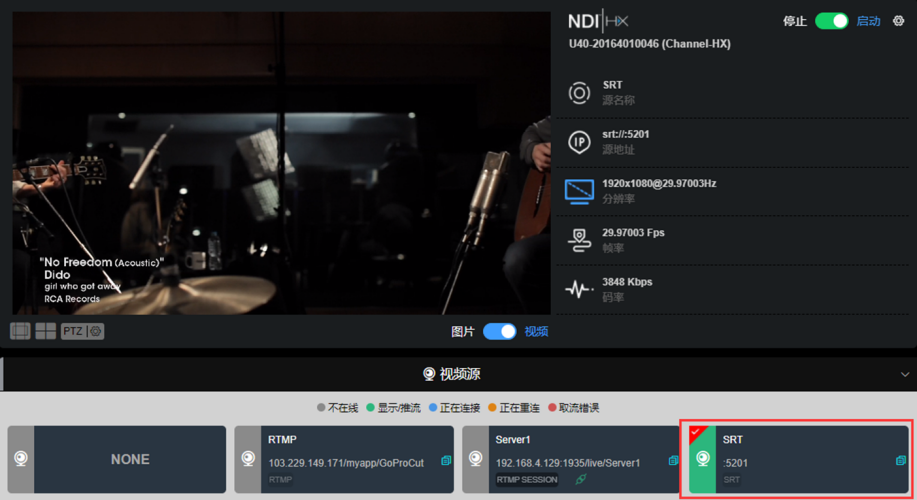Click the IP source address icon
The height and width of the screenshot is (500, 917).
[579, 142]
